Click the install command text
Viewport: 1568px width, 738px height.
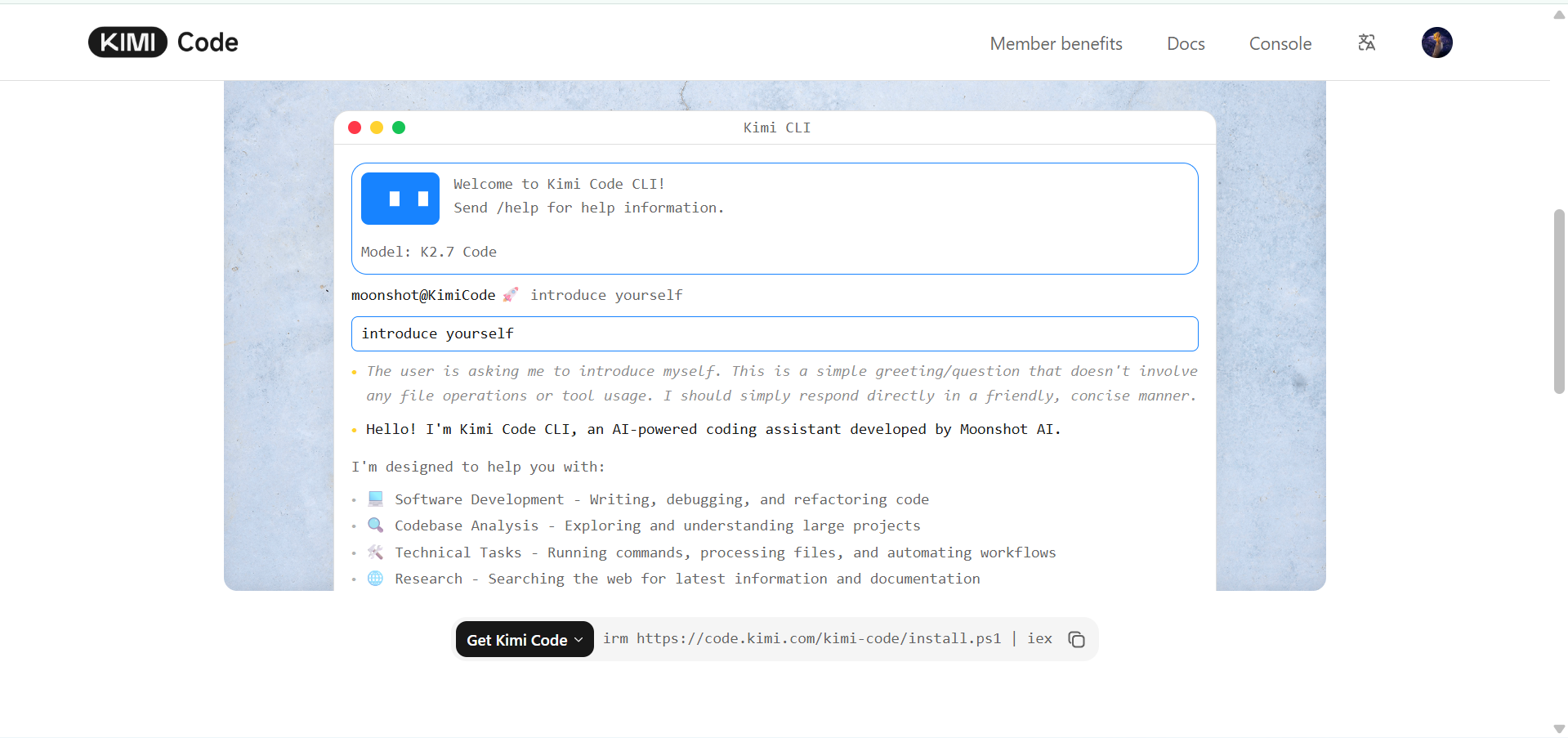828,638
